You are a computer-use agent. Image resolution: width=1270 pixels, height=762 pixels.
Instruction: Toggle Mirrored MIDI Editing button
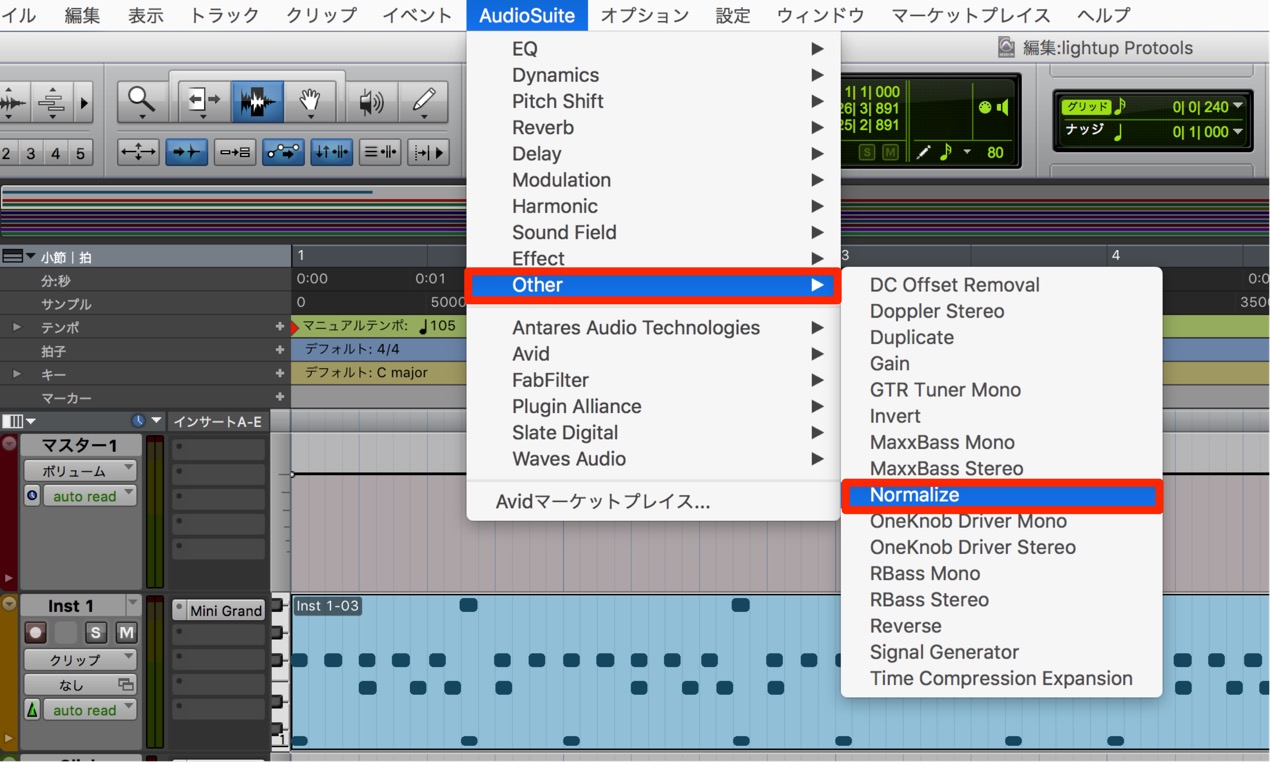click(x=235, y=152)
